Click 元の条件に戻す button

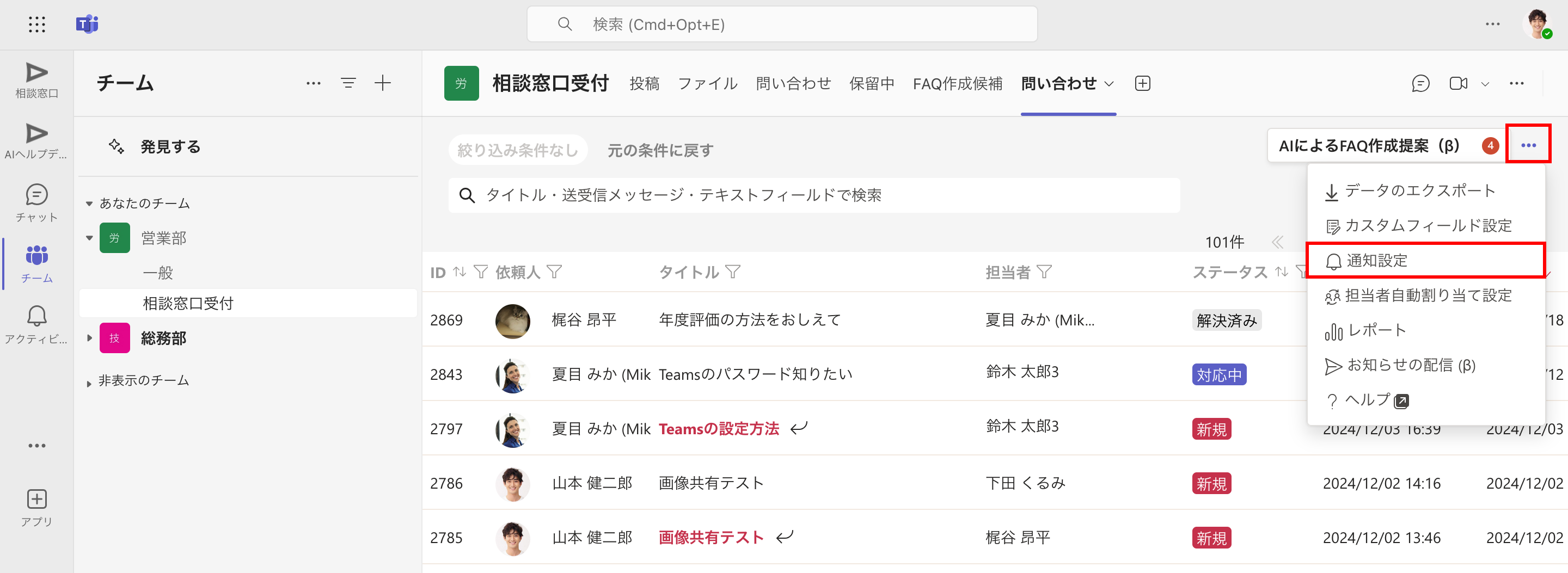point(660,150)
